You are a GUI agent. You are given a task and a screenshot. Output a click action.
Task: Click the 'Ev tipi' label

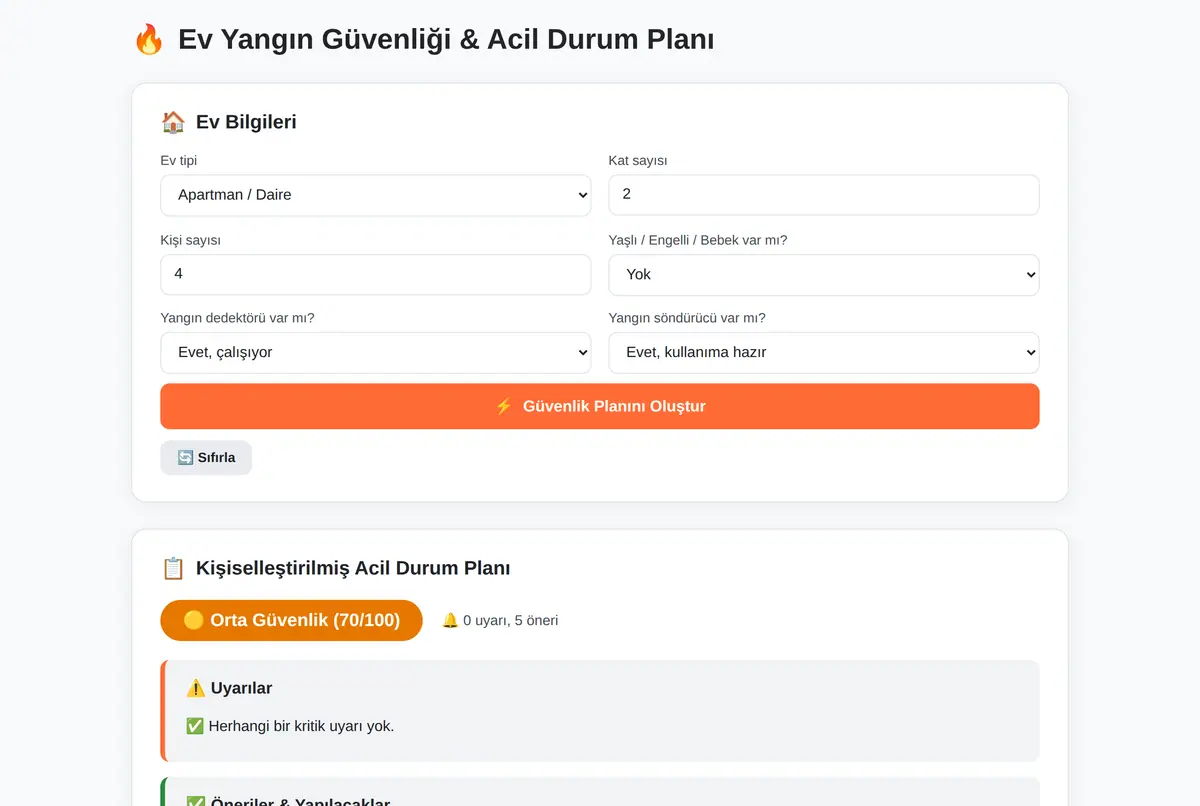179,160
